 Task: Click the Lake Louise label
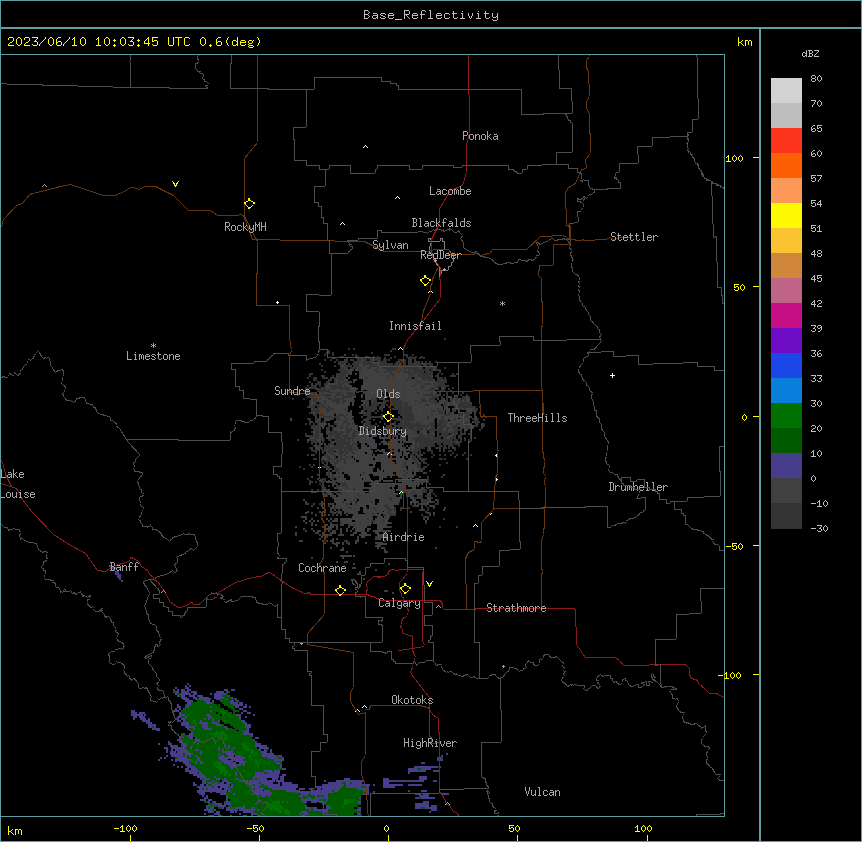pos(18,484)
